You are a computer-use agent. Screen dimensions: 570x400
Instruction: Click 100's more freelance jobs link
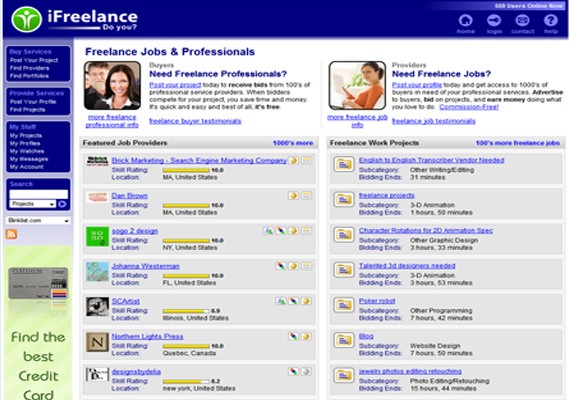pyautogui.click(x=518, y=143)
